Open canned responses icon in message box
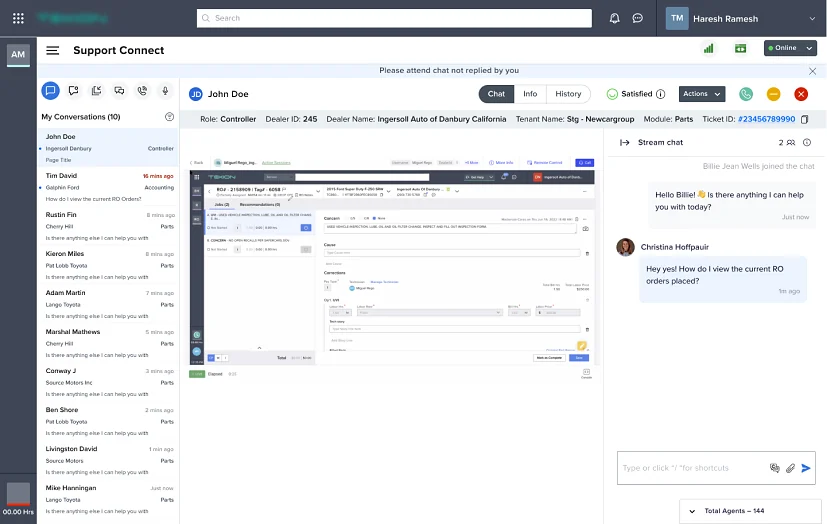The height and width of the screenshot is (524, 827). pyautogui.click(x=774, y=468)
